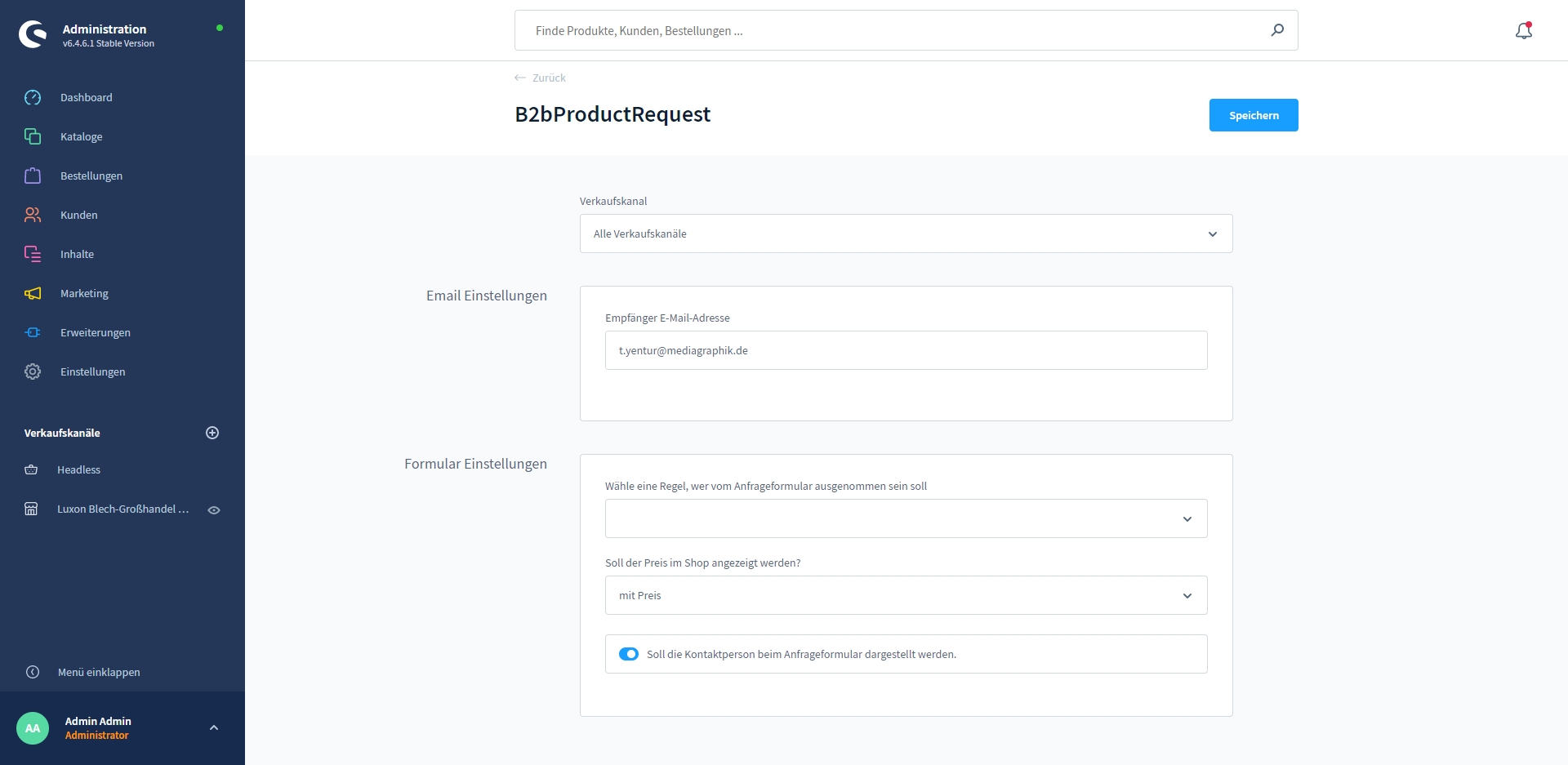Screen dimensions: 1568x765
Task: Go back via the Zurück link
Action: tap(541, 78)
